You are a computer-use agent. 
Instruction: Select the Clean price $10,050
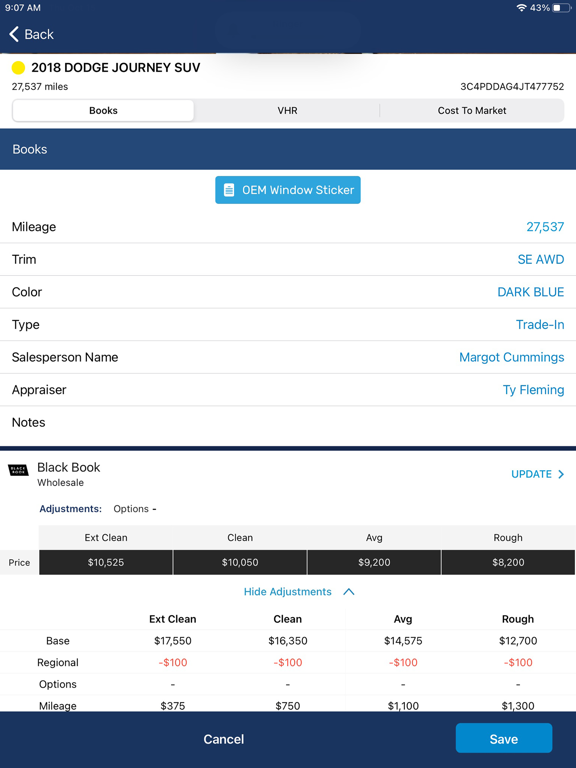[240, 562]
